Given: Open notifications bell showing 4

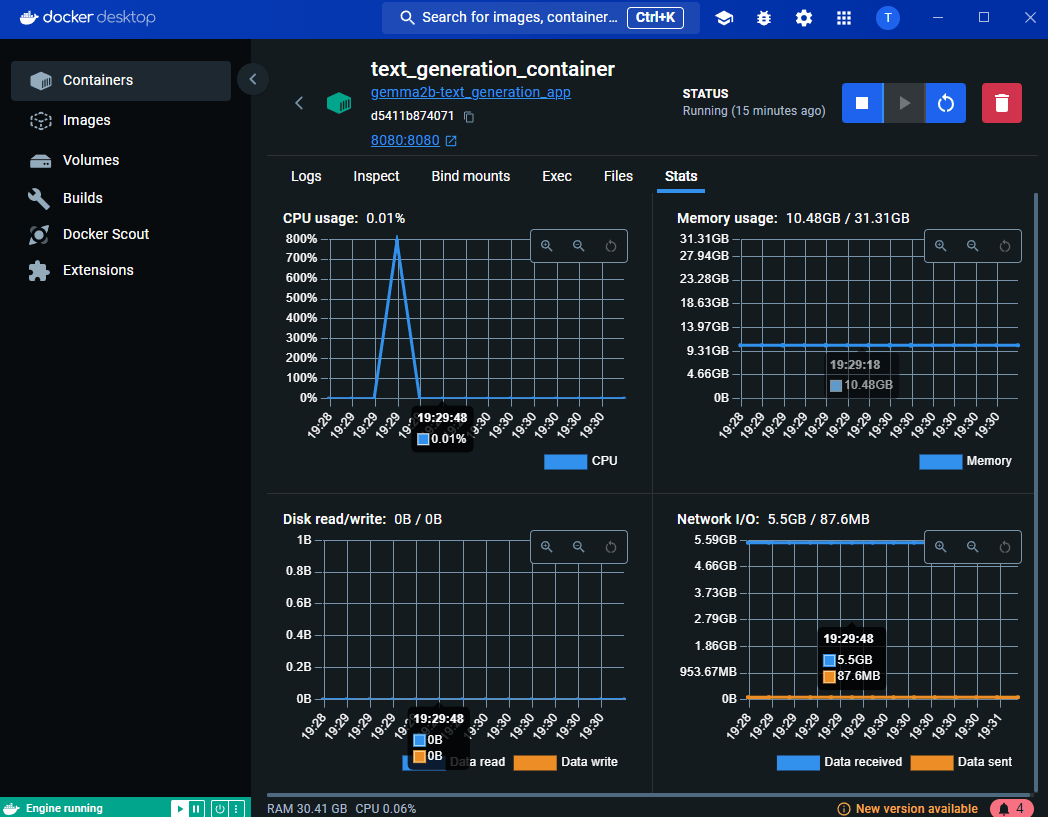Looking at the screenshot, I should coord(1012,809).
